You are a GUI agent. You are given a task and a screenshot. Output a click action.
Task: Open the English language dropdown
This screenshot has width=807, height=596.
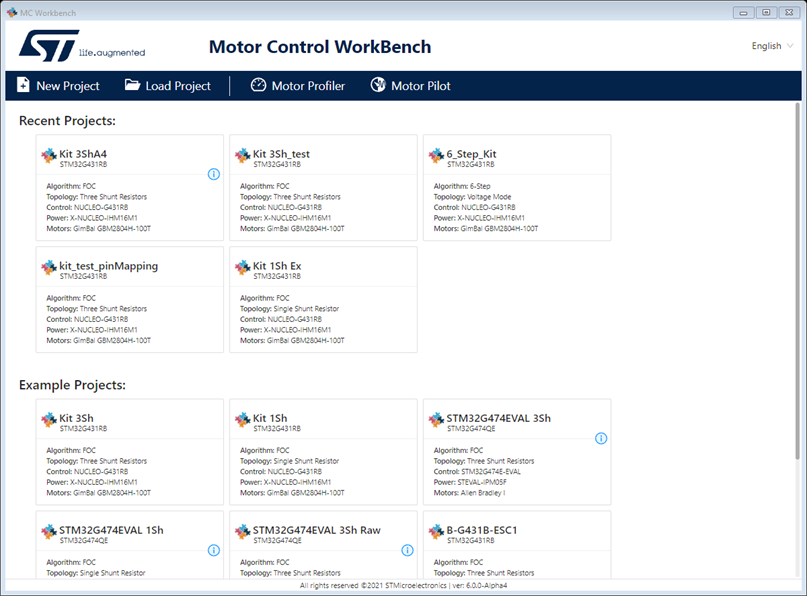click(772, 46)
